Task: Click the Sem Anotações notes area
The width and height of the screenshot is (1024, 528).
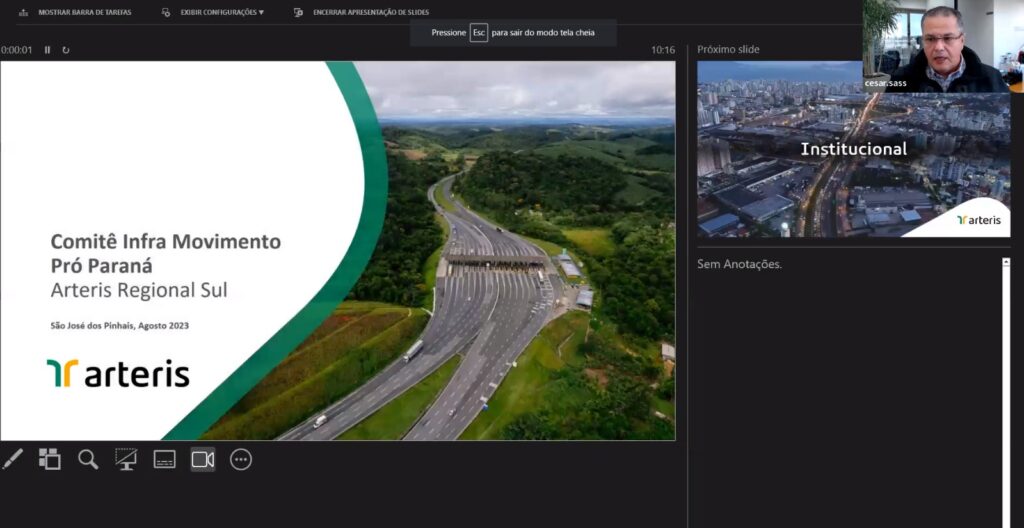Action: [849, 392]
